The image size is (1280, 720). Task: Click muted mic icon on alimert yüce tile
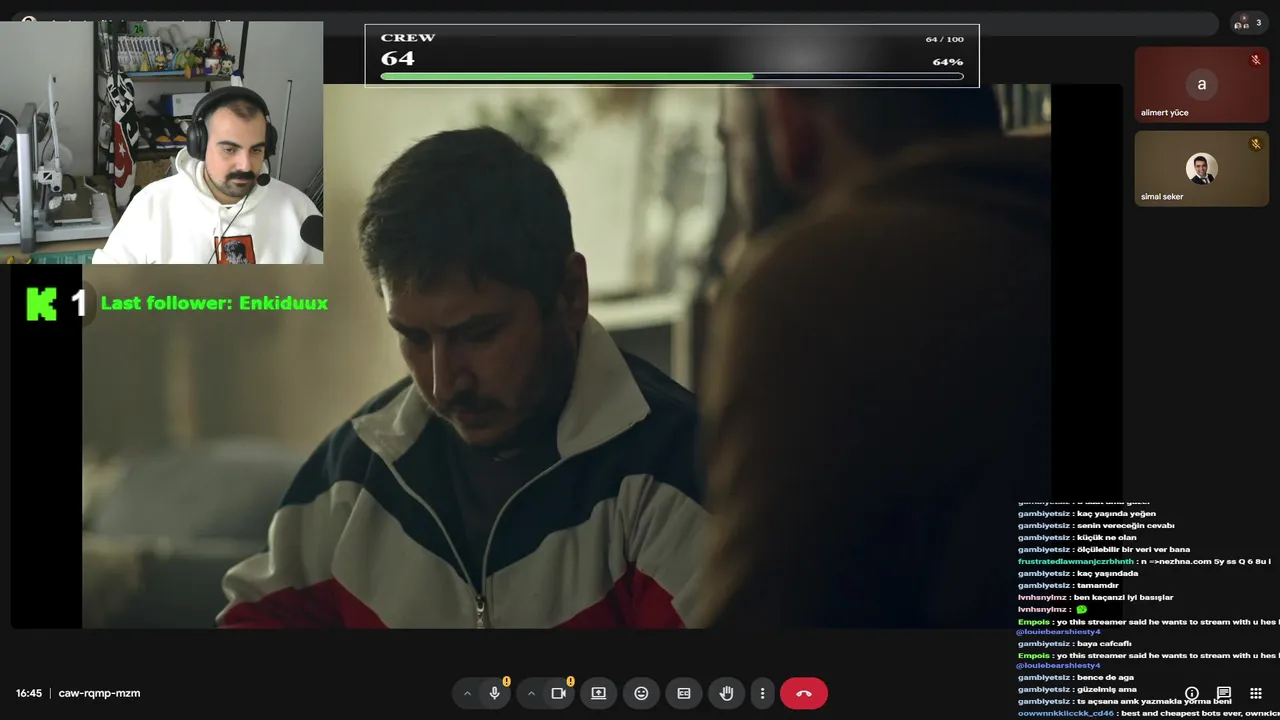(1256, 60)
